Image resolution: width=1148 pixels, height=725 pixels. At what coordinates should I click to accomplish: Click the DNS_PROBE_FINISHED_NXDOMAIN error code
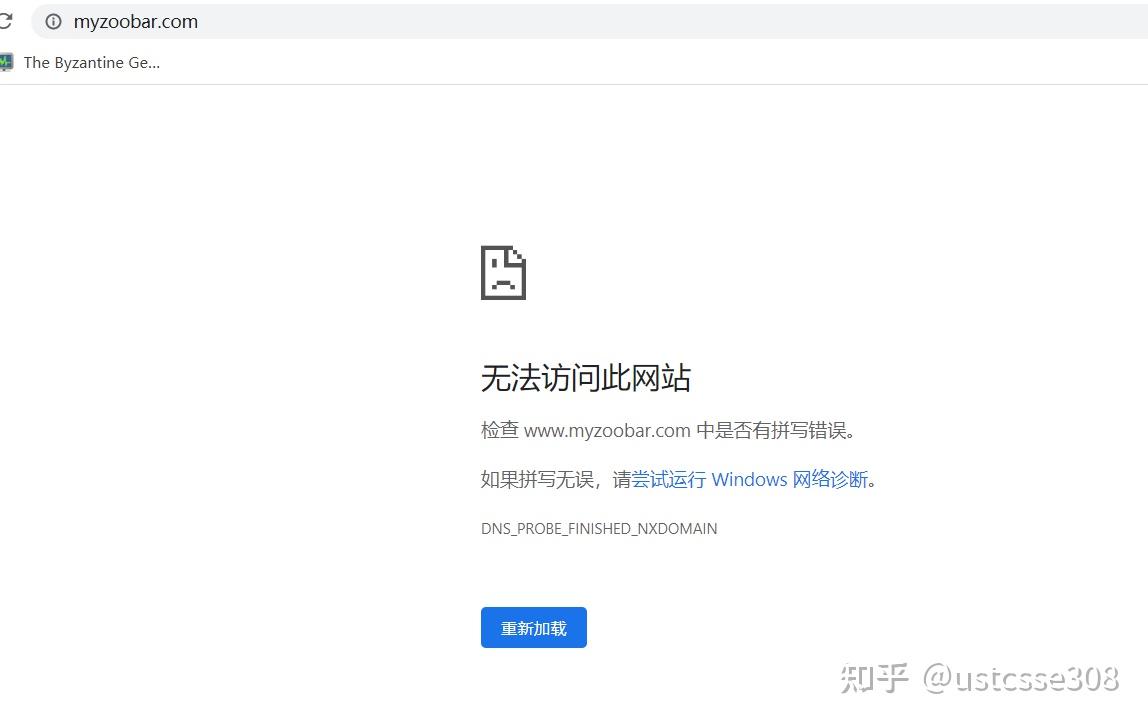pos(599,528)
